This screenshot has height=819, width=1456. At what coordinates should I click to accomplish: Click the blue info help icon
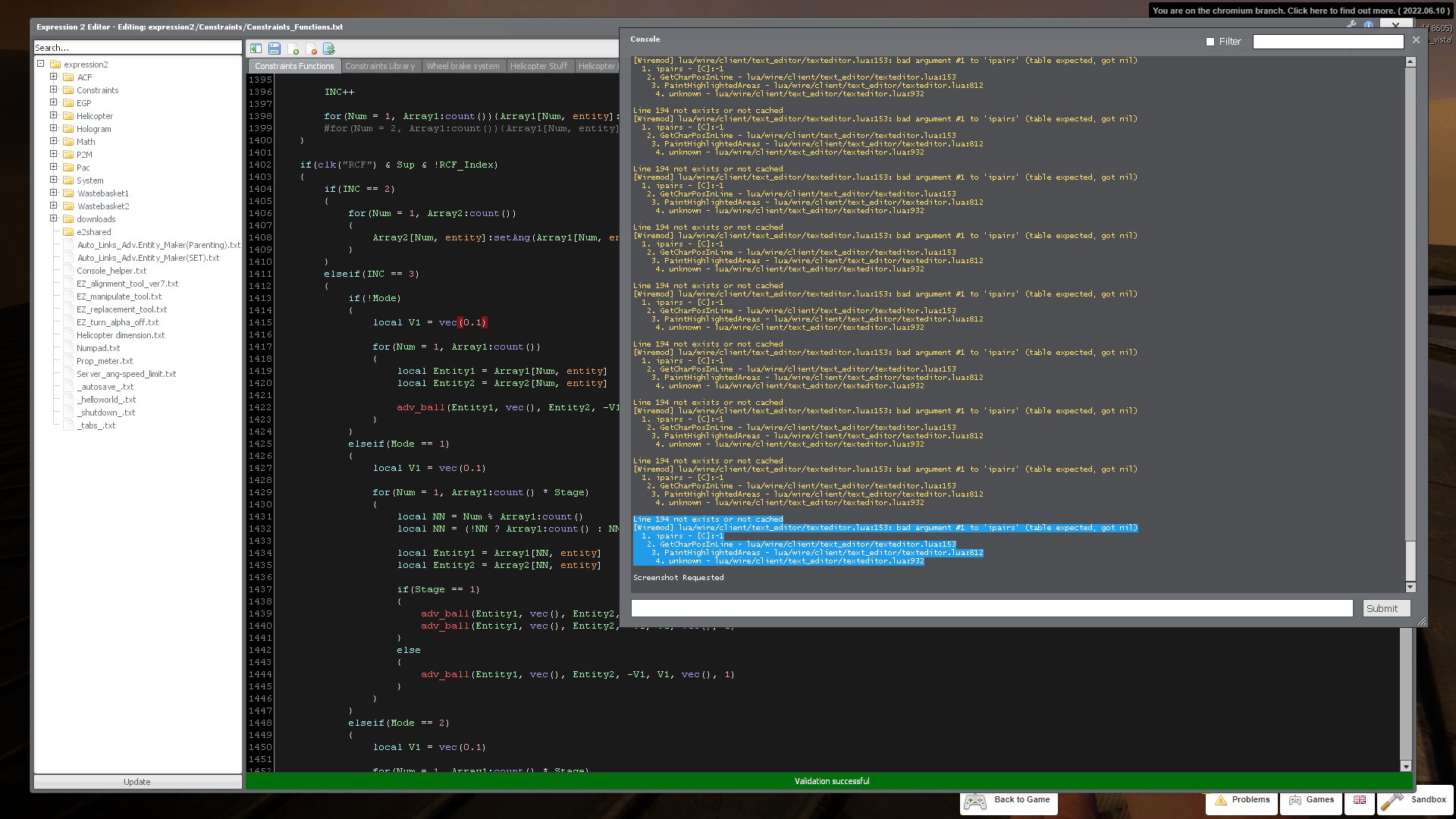pos(1369,25)
